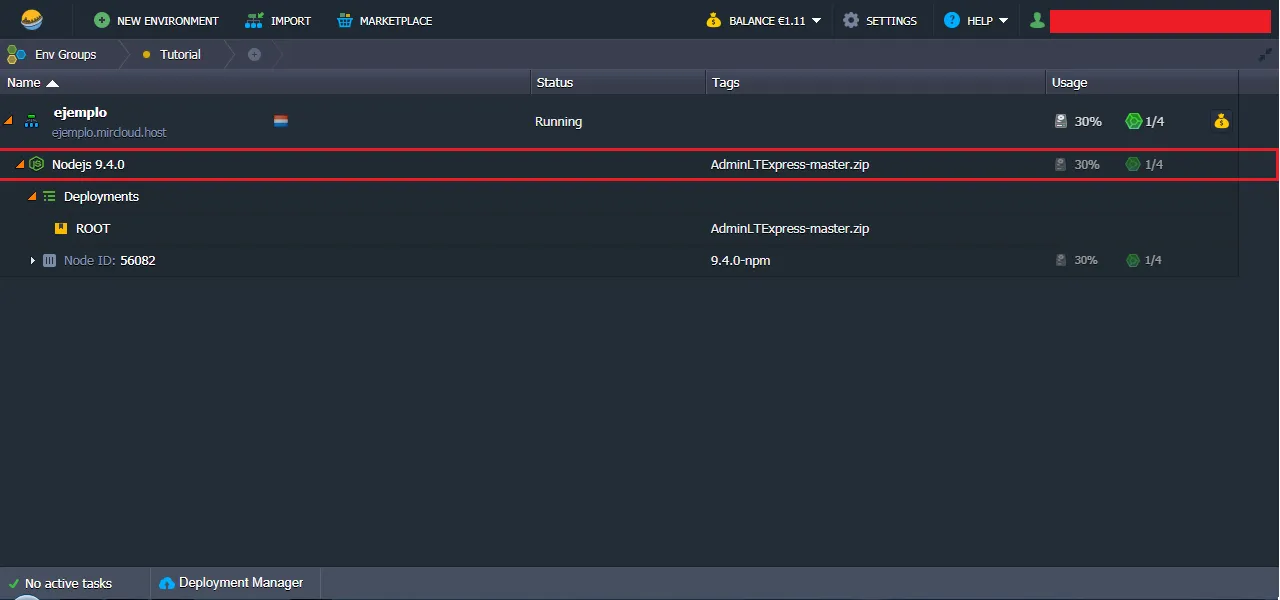Click AdminLTExpress-master.zip tag in Nodejs row

point(790,164)
